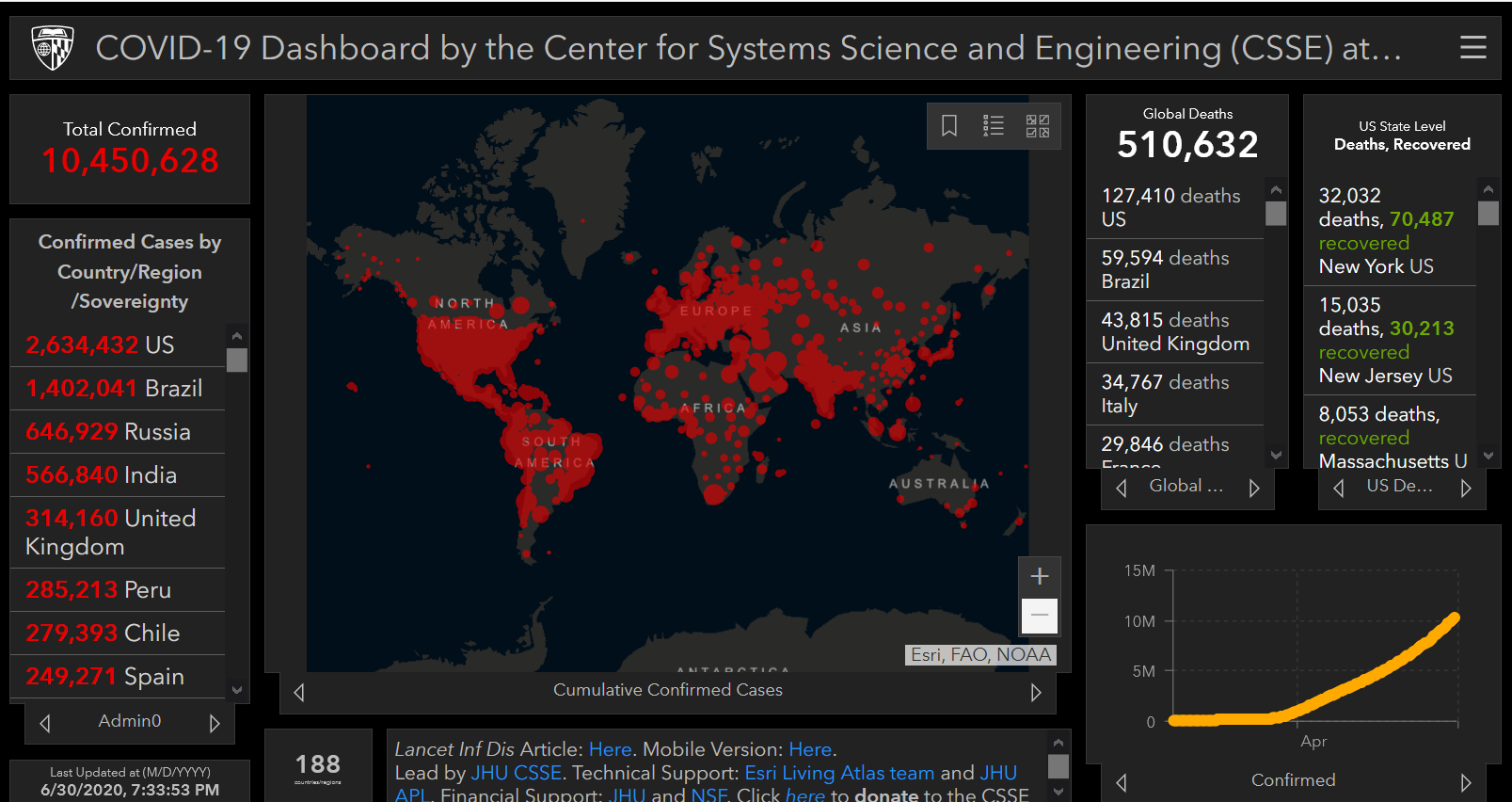Open the basemap gallery grid icon
Screen dimensions: 1512x802
pos(1037,125)
